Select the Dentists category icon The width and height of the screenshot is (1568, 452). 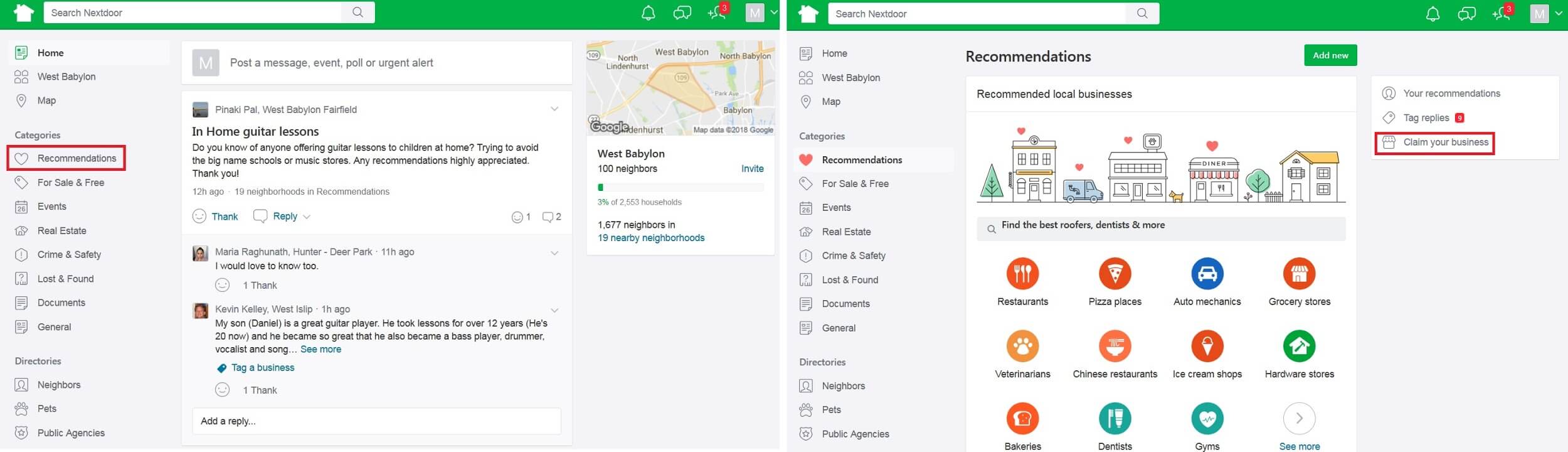click(x=1115, y=418)
